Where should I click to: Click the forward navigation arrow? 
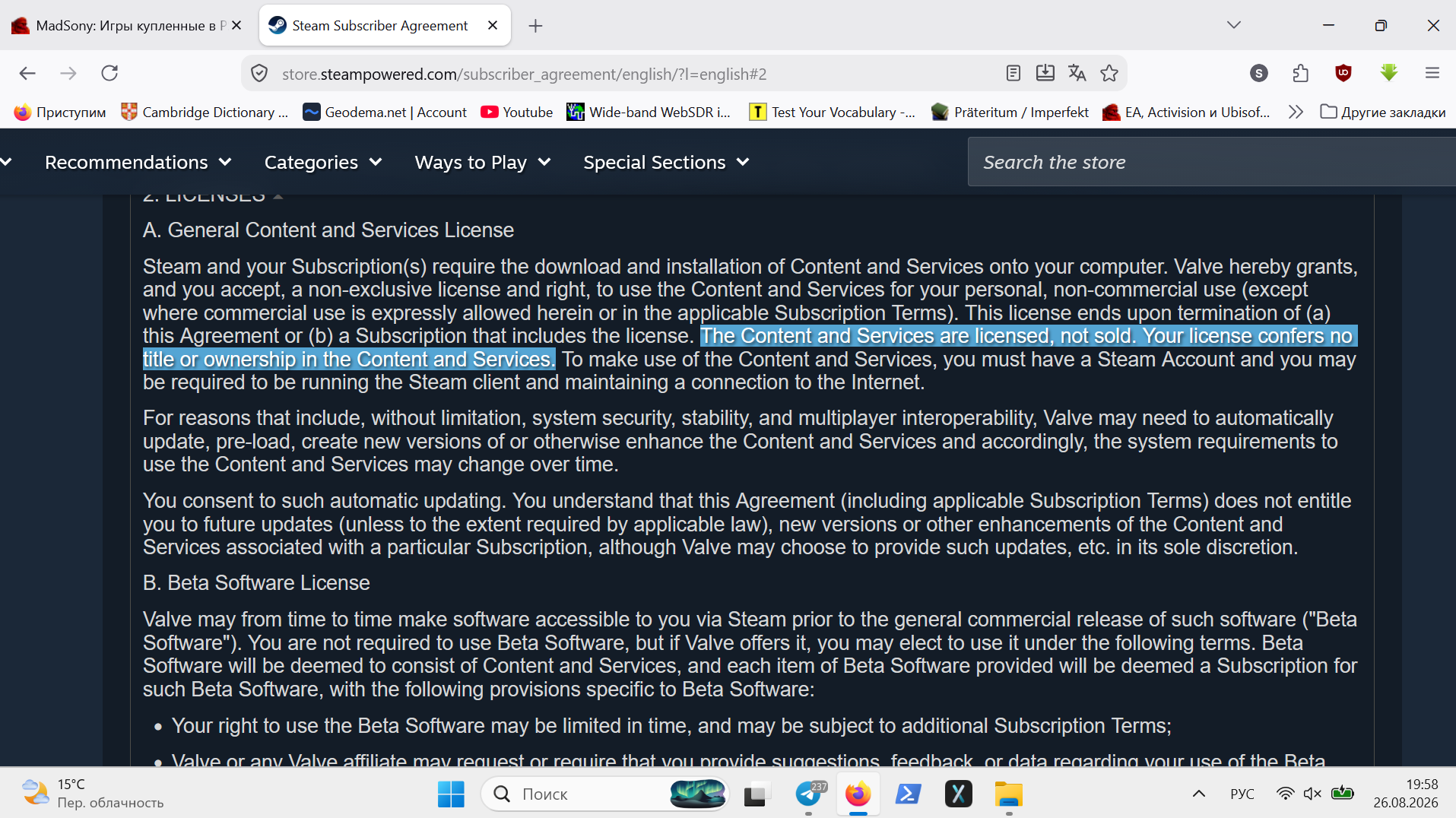pyautogui.click(x=68, y=73)
